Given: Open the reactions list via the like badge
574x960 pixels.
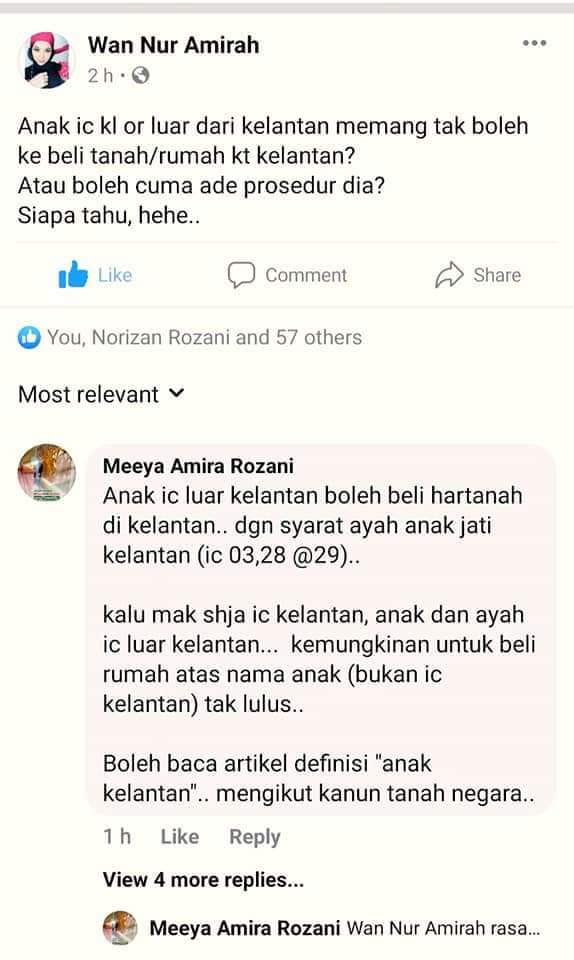Looking at the screenshot, I should pos(29,337).
